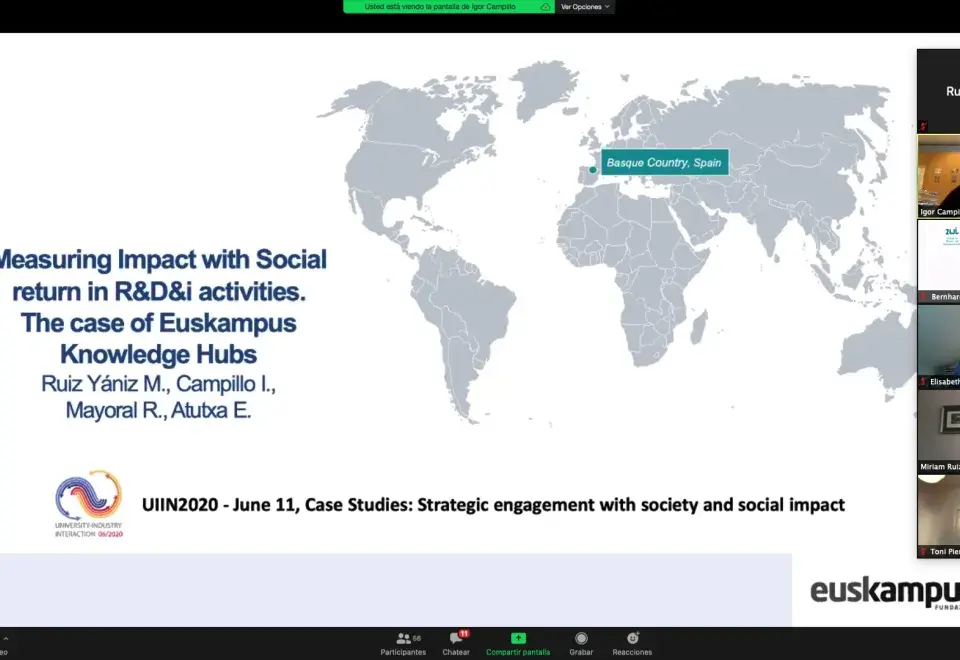Click the participant count 56
Screen dimensions: 960x660
coord(417,638)
